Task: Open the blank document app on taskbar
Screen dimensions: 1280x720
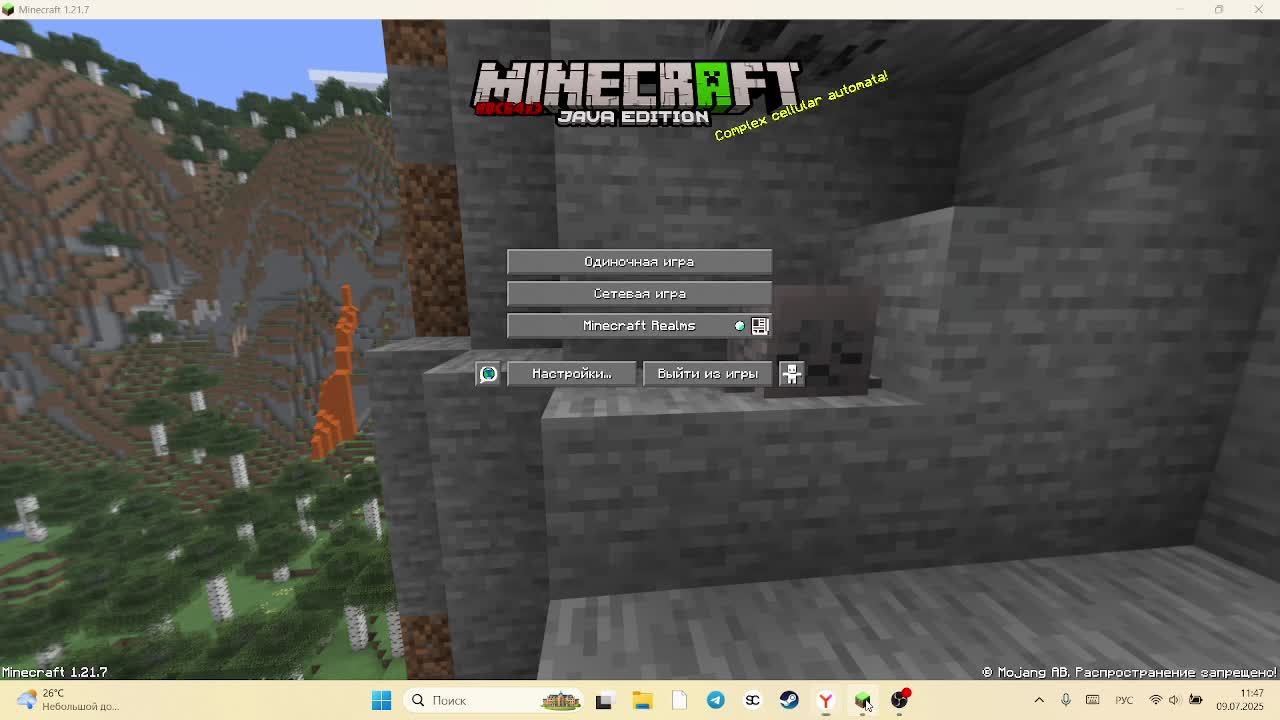Action: 679,700
